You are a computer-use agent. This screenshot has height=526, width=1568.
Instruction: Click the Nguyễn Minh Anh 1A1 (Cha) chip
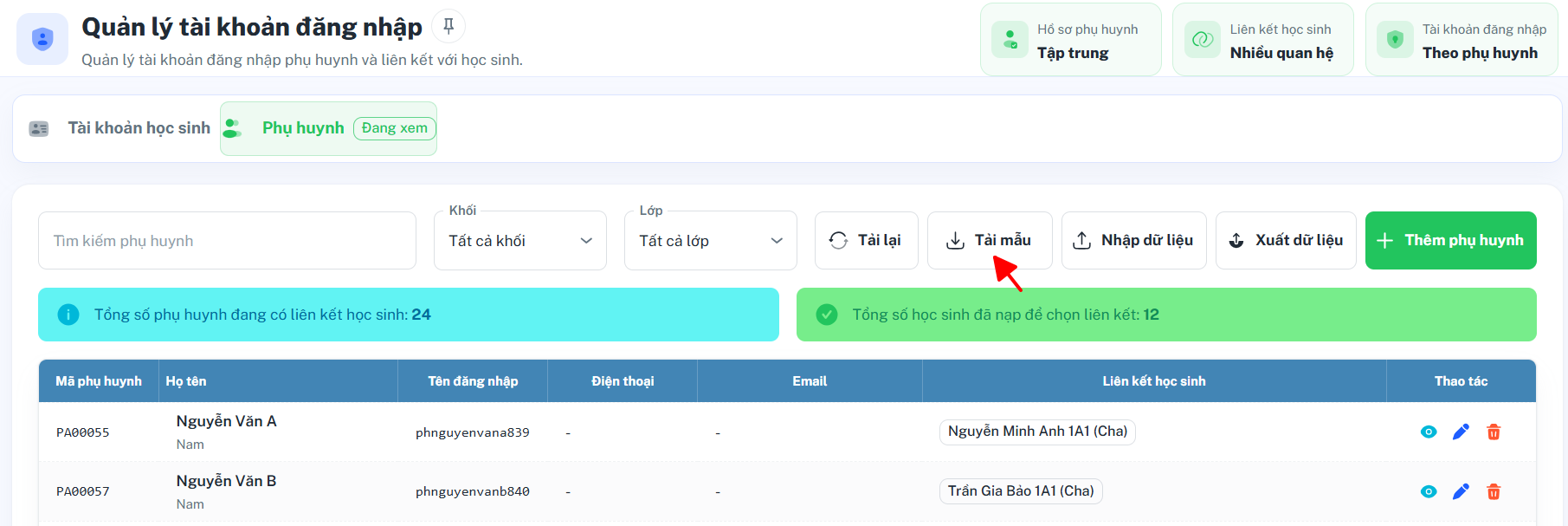[1037, 432]
